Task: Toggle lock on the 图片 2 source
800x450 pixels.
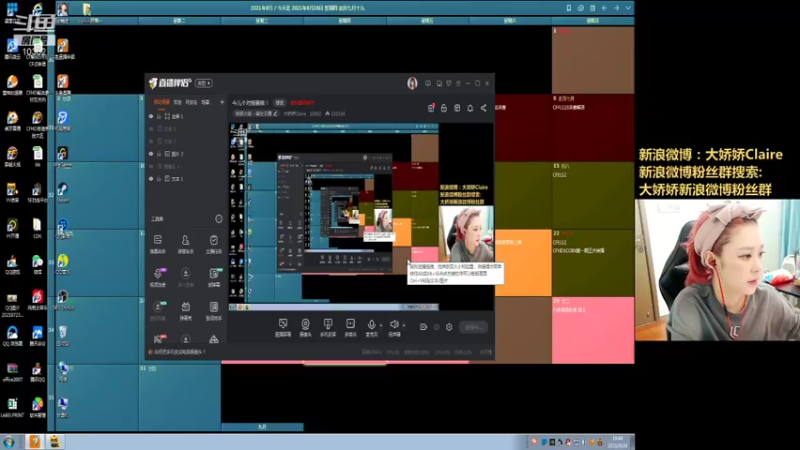Action: click(159, 154)
